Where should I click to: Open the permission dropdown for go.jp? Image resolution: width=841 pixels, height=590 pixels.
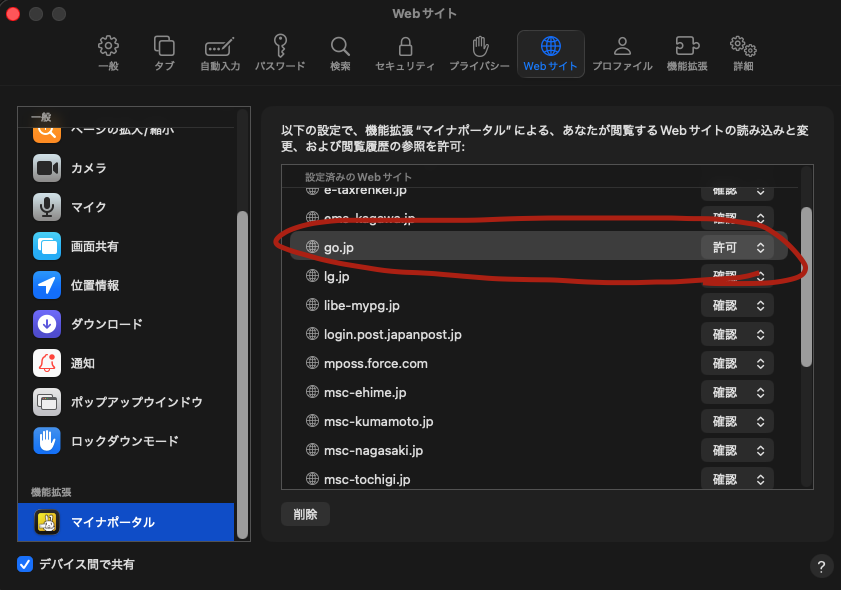point(737,247)
